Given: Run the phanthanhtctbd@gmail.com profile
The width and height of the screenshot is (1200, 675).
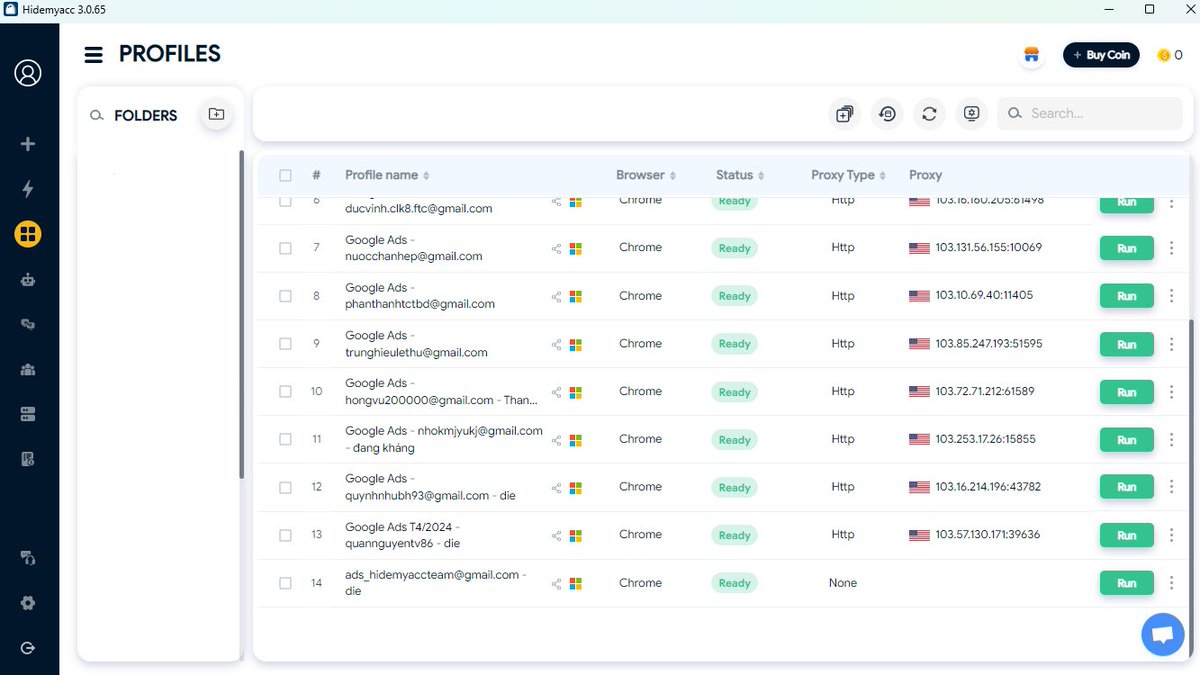Looking at the screenshot, I should click(1127, 296).
